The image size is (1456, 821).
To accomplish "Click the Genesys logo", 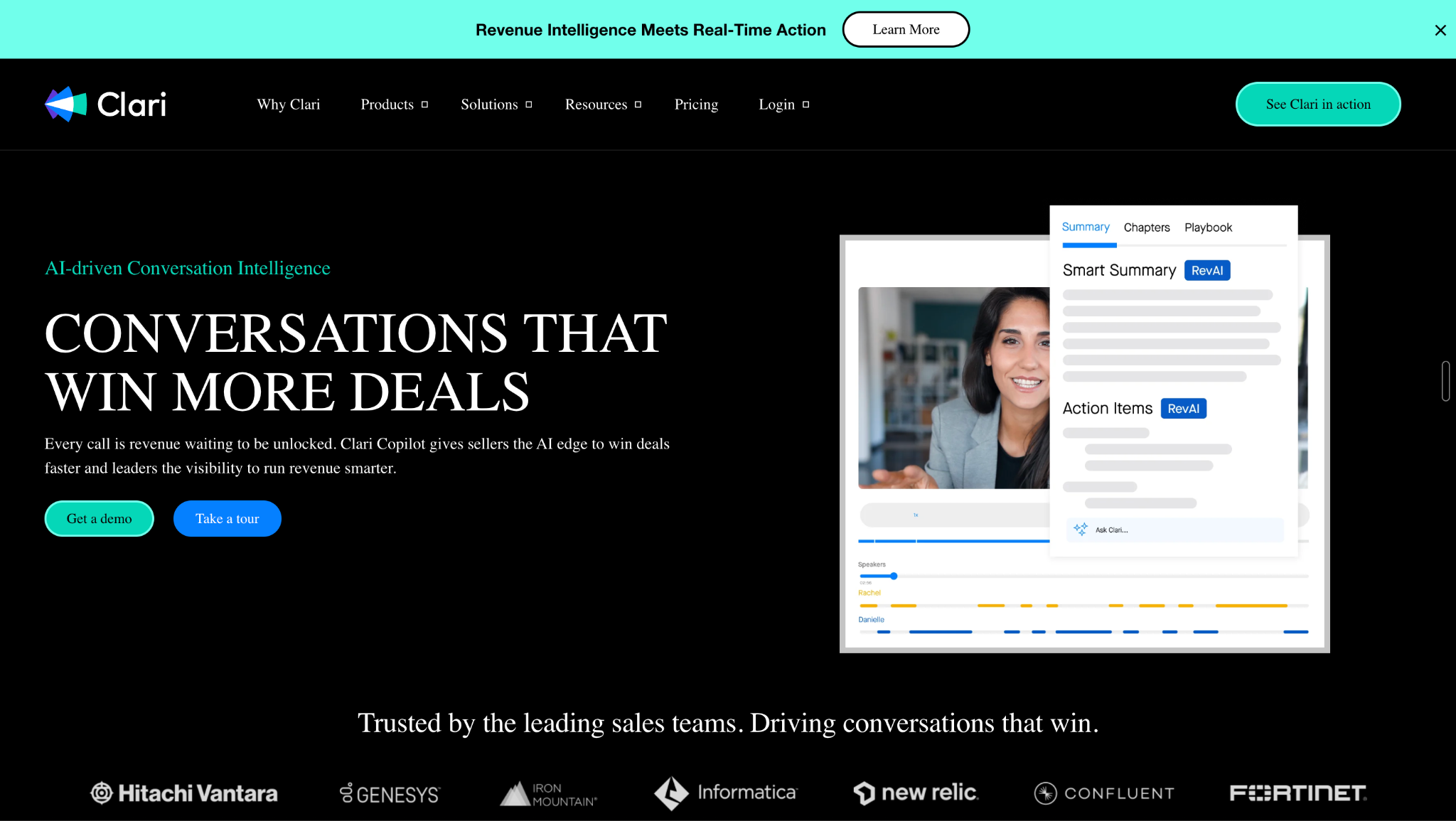I will 390,793.
